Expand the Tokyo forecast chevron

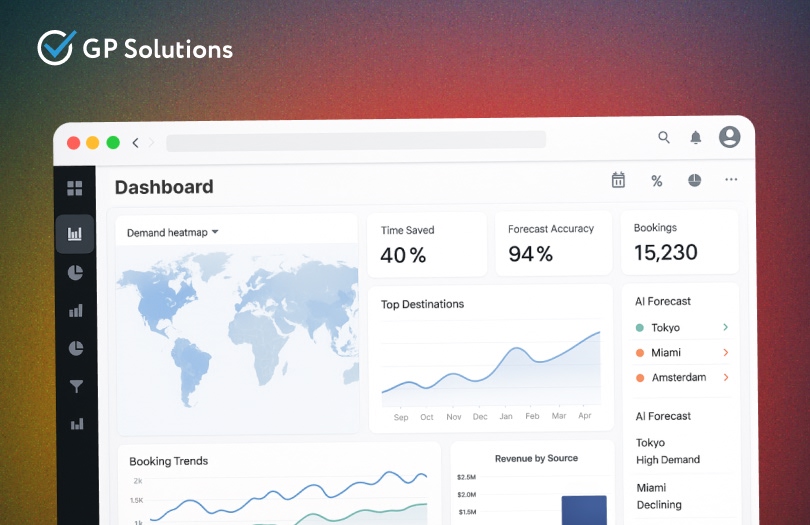pos(725,327)
